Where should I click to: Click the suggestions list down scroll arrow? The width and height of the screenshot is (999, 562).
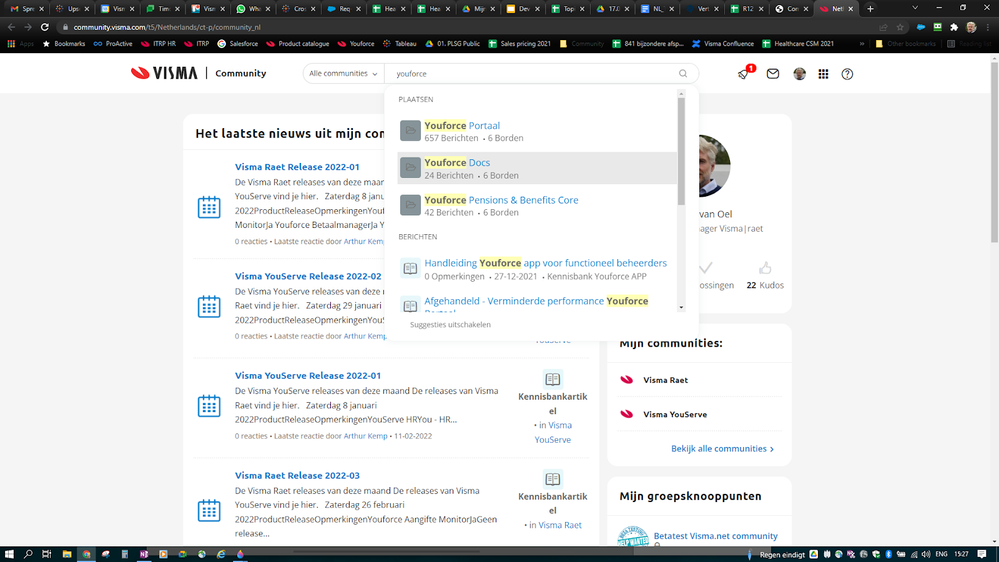tap(681, 307)
